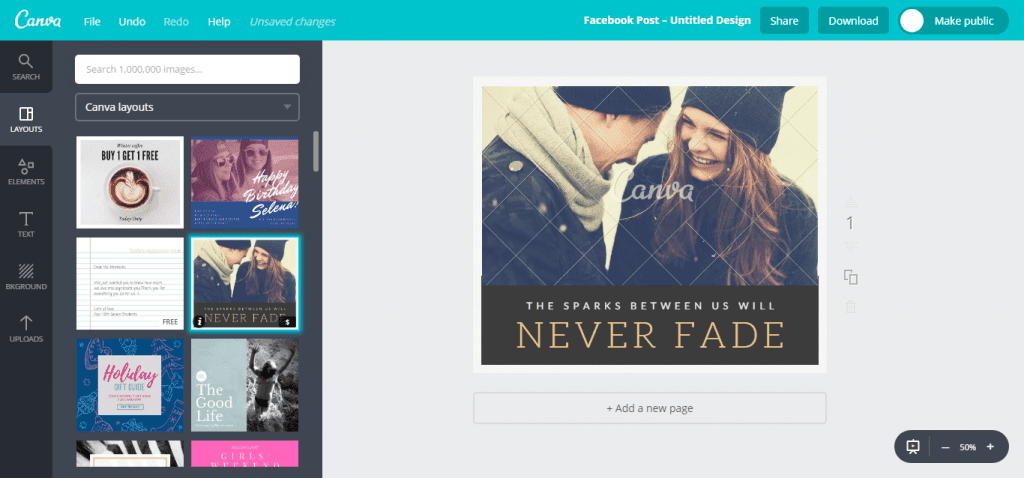Expand the Canva layouts dropdown
This screenshot has height=478, width=1024.
187,107
